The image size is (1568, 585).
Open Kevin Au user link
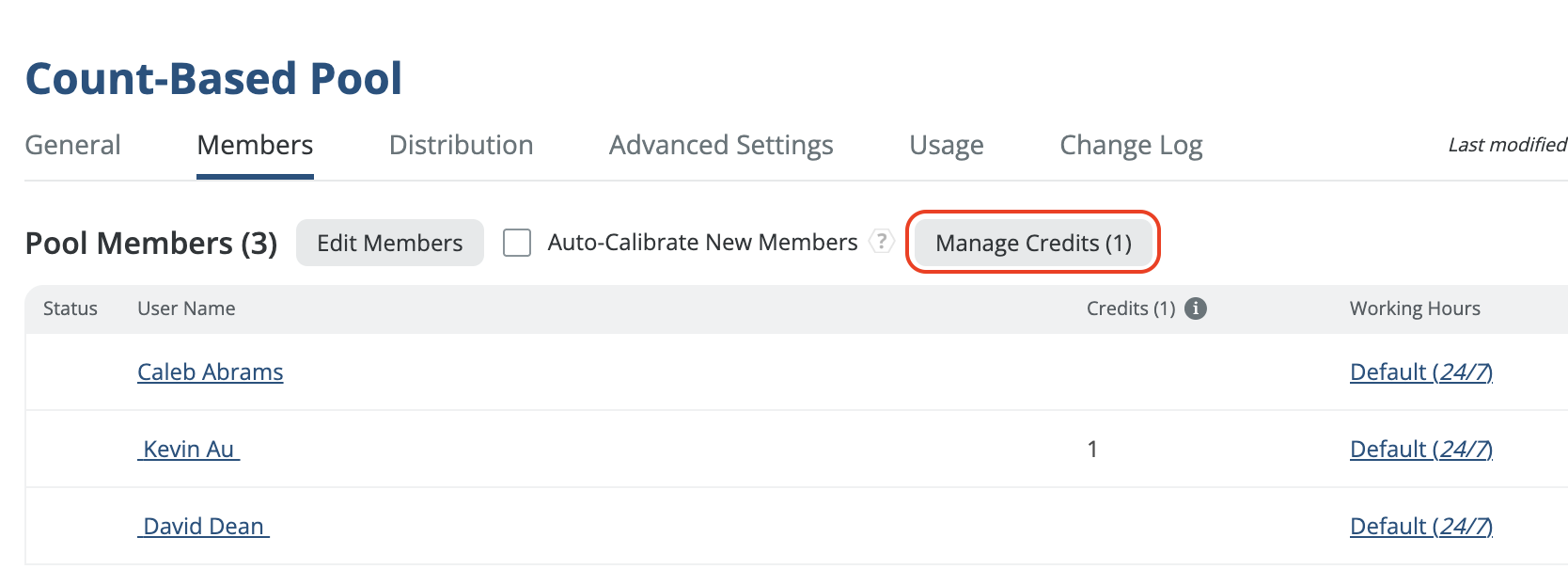point(189,449)
